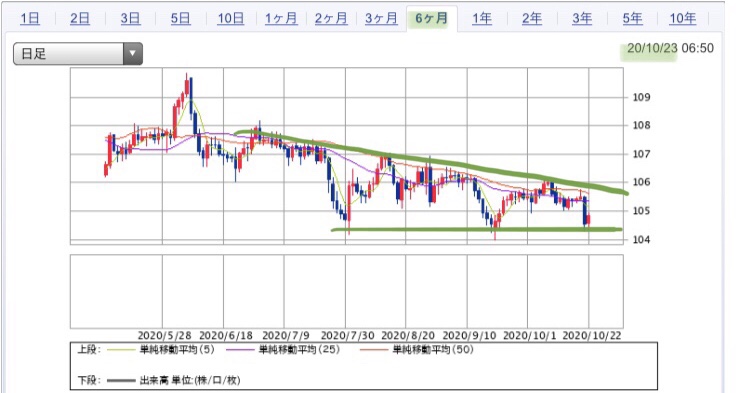Screen dimensions: 738x393
Task: Click the 2020/6/18 date label
Action: [226, 336]
